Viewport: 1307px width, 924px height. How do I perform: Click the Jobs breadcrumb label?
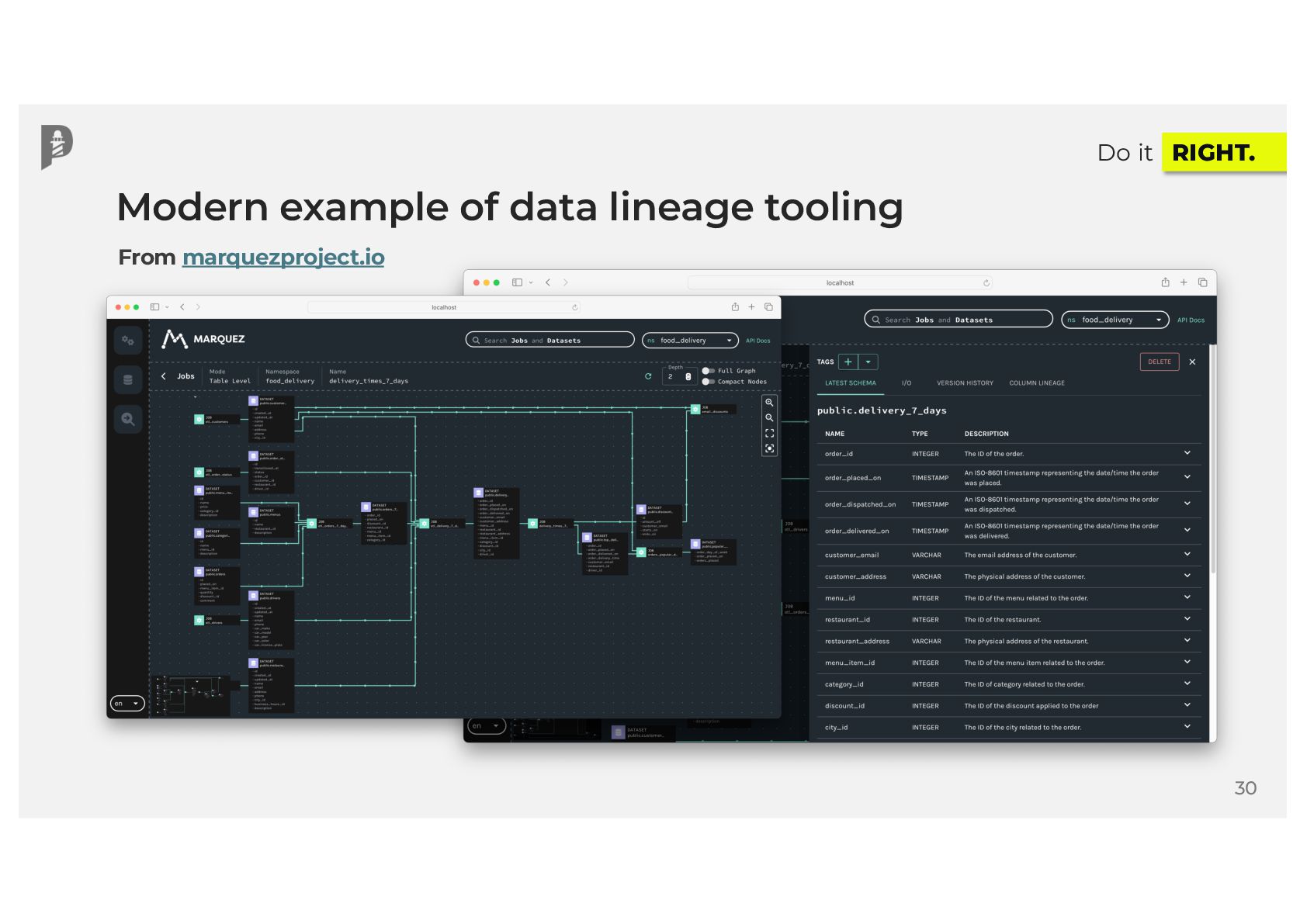pos(185,376)
